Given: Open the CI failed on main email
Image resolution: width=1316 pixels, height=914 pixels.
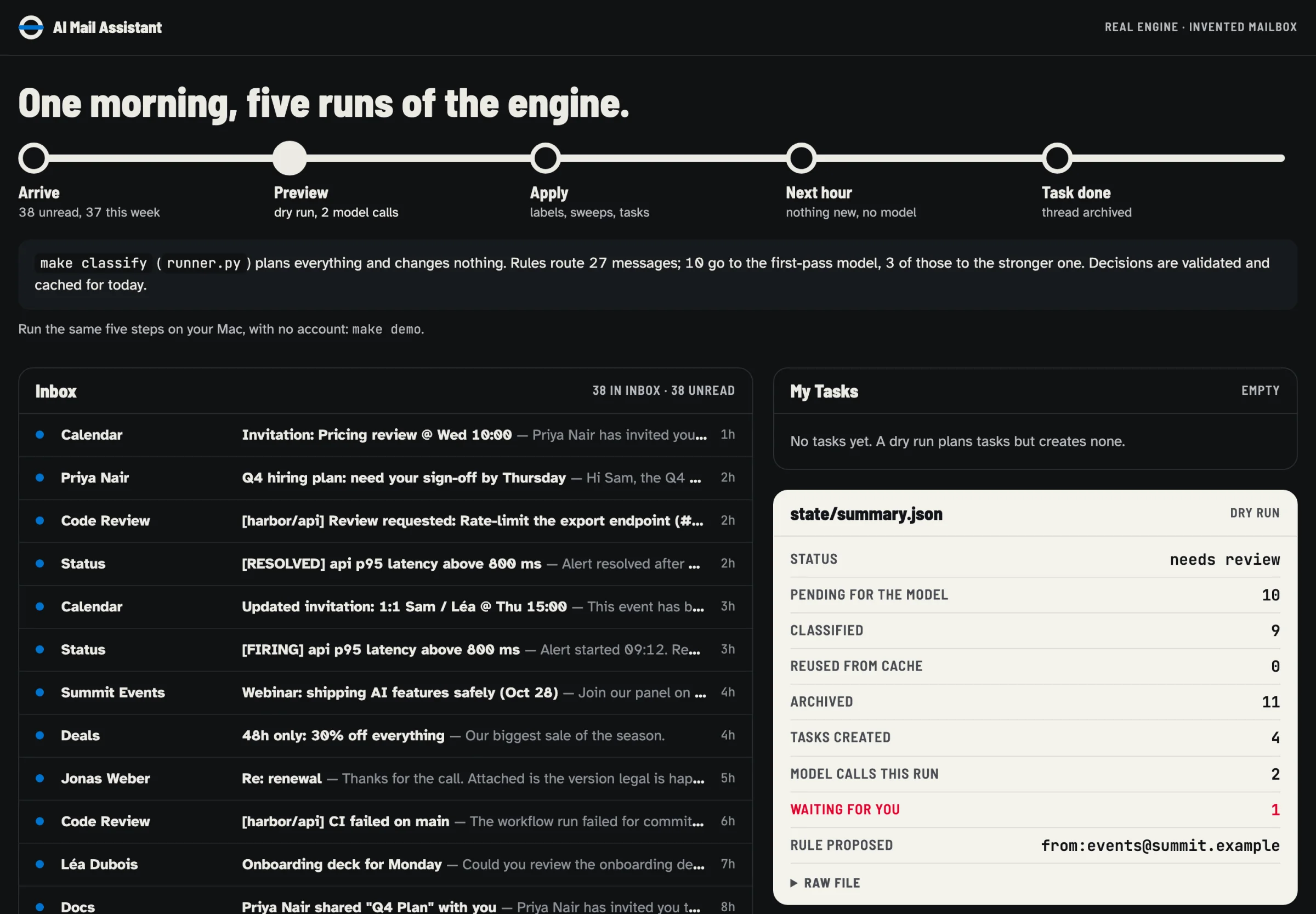Looking at the screenshot, I should click(x=385, y=821).
